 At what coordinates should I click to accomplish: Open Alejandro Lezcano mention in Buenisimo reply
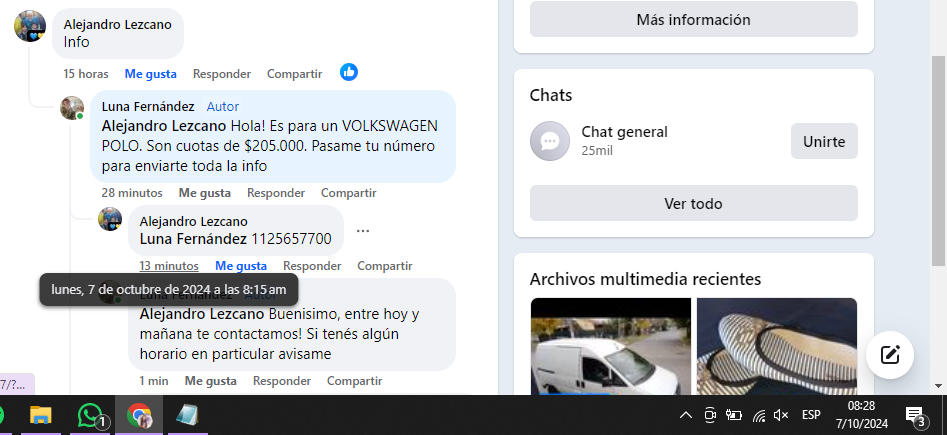pyautogui.click(x=202, y=314)
